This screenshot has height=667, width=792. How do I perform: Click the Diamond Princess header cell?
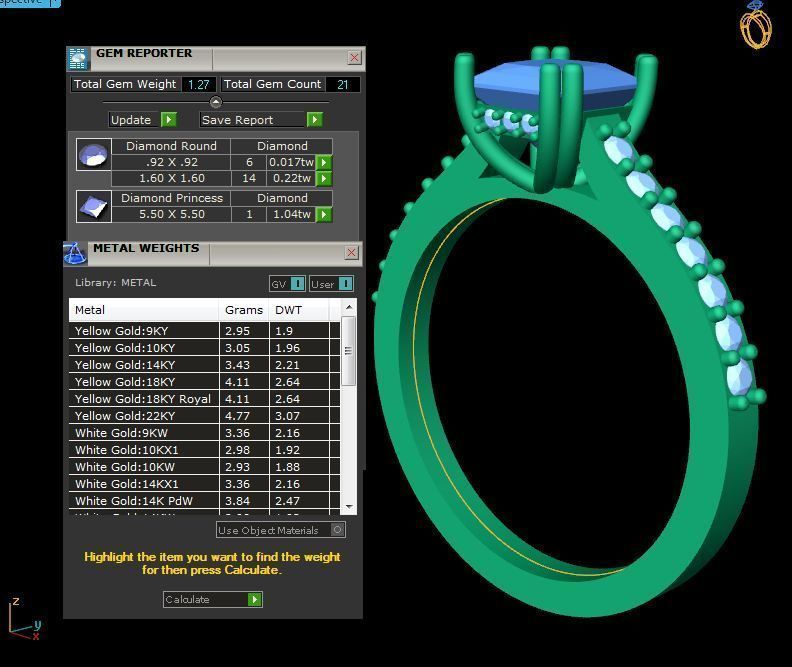[x=171, y=198]
